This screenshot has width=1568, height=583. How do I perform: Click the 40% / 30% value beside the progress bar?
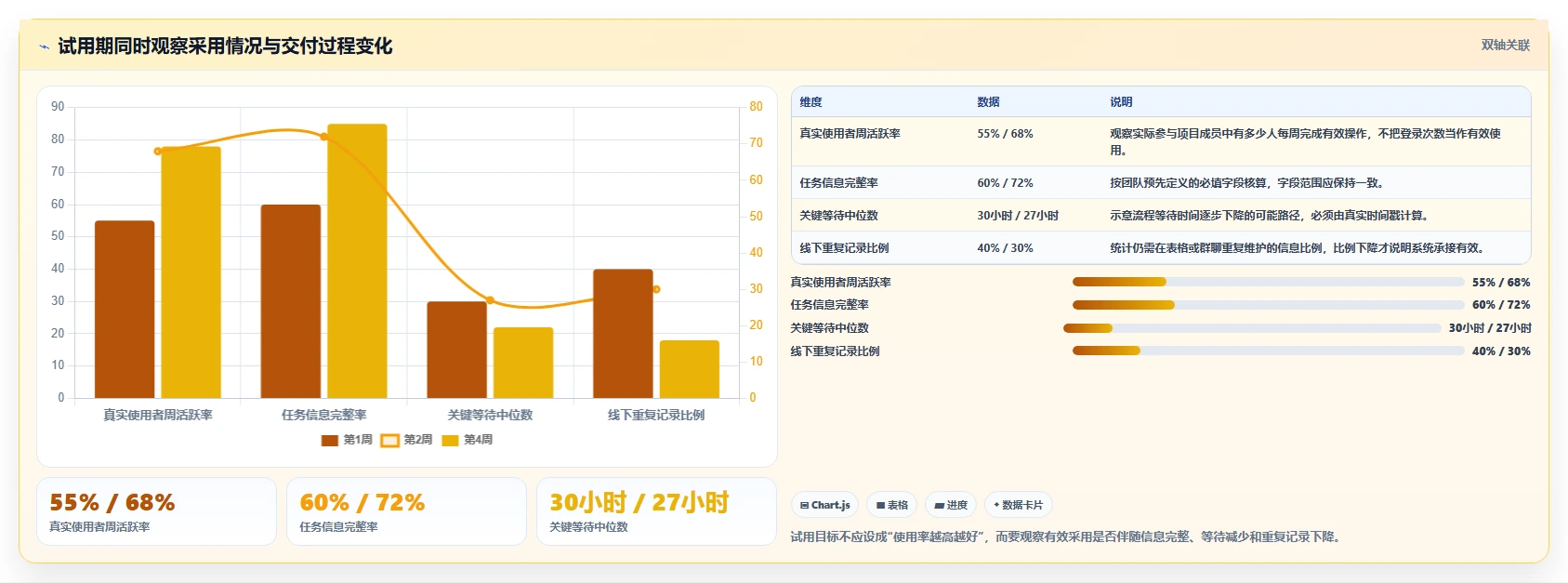(x=1501, y=351)
